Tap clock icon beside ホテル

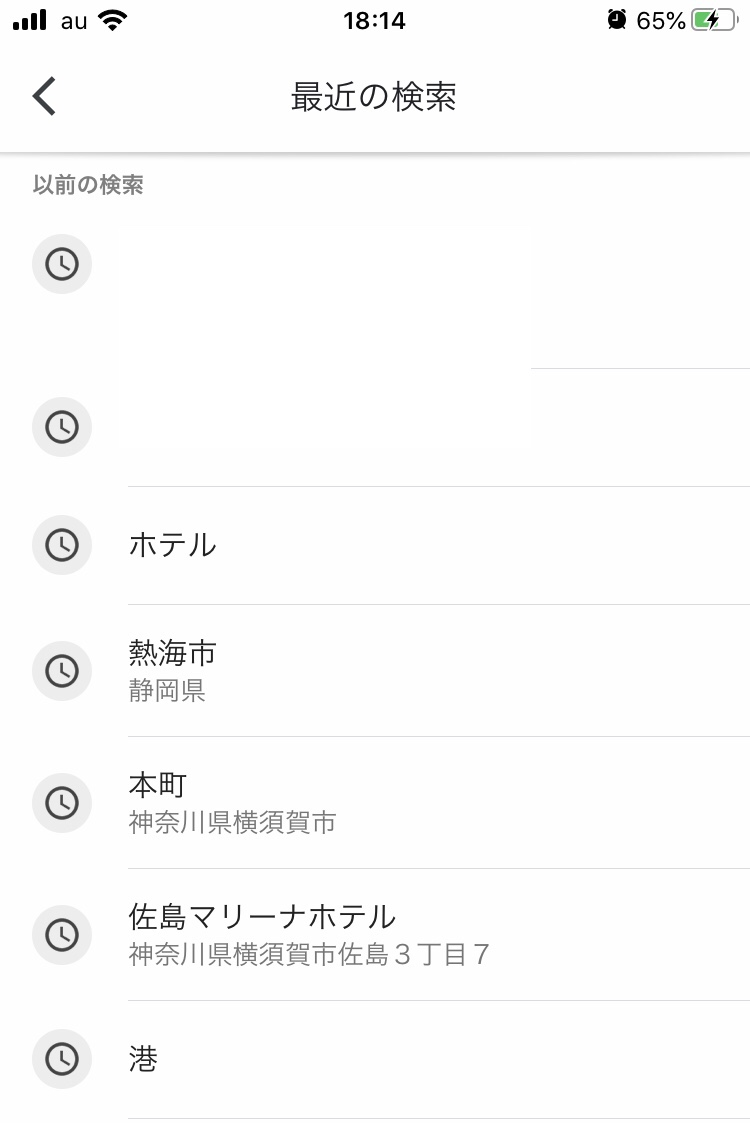point(62,545)
